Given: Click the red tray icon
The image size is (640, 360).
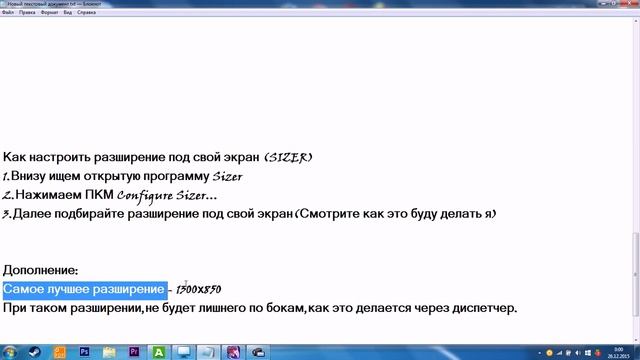Looking at the screenshot, I should coord(598,353).
